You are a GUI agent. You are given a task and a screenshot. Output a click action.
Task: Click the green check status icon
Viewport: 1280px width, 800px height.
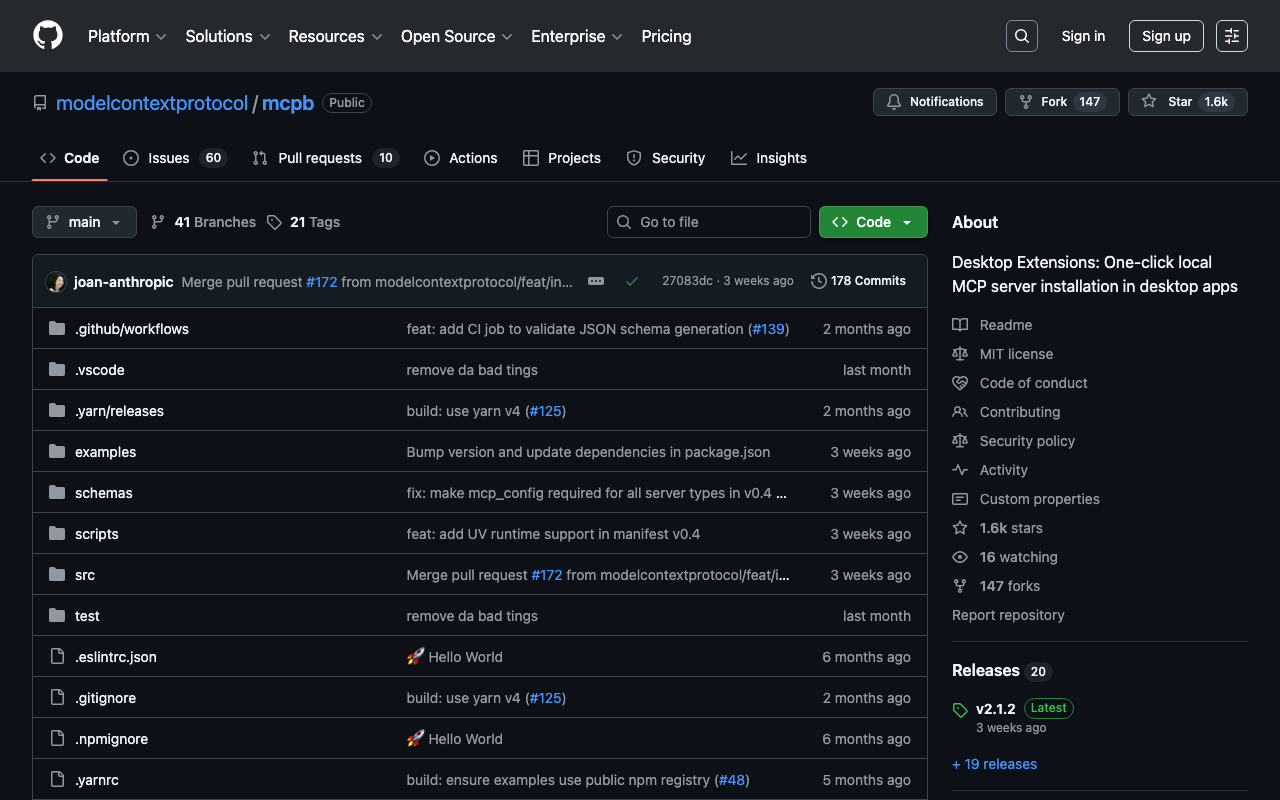[632, 282]
